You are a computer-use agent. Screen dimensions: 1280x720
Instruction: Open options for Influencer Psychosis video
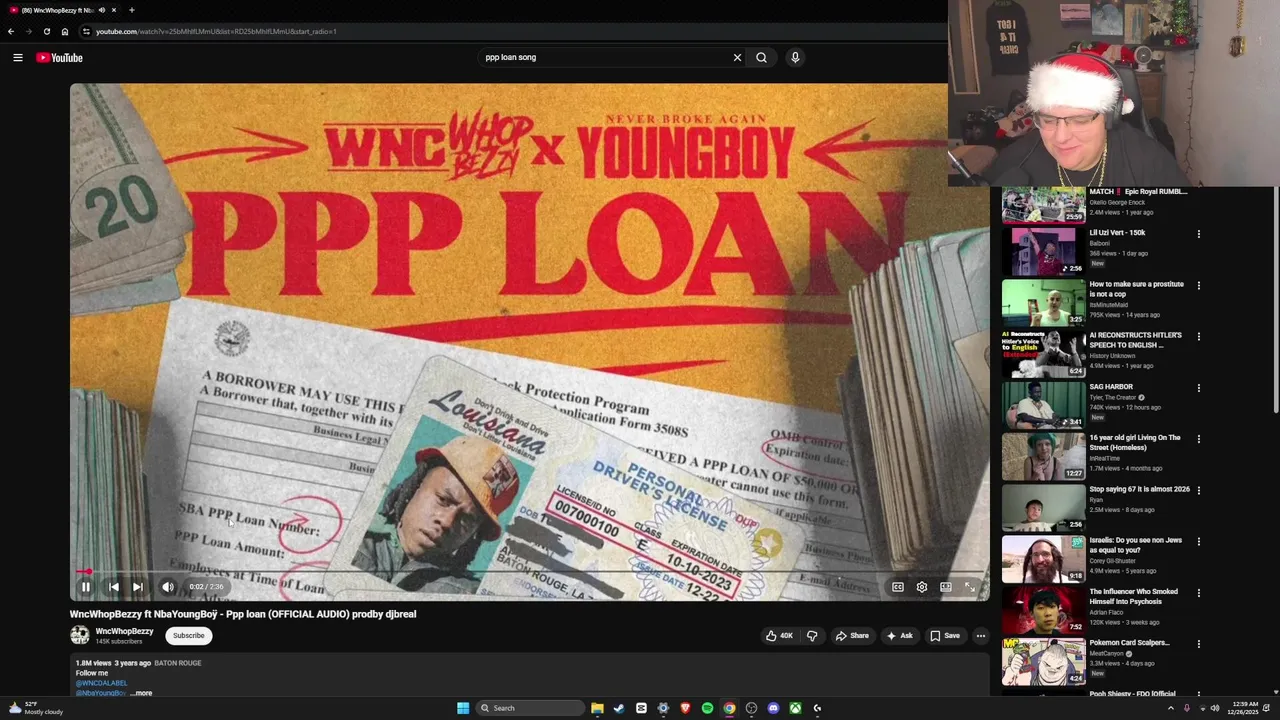1198,593
